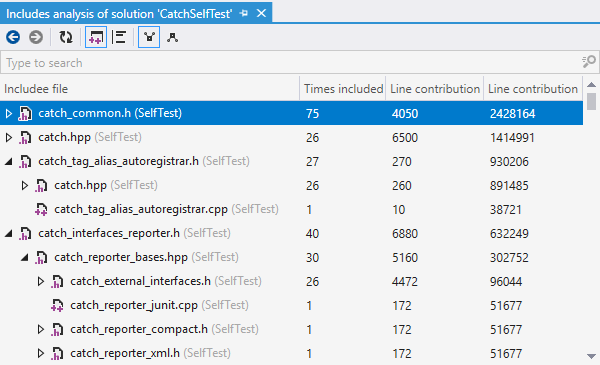Click the value 930206
This screenshot has width=600, height=365.
pyautogui.click(x=509, y=162)
